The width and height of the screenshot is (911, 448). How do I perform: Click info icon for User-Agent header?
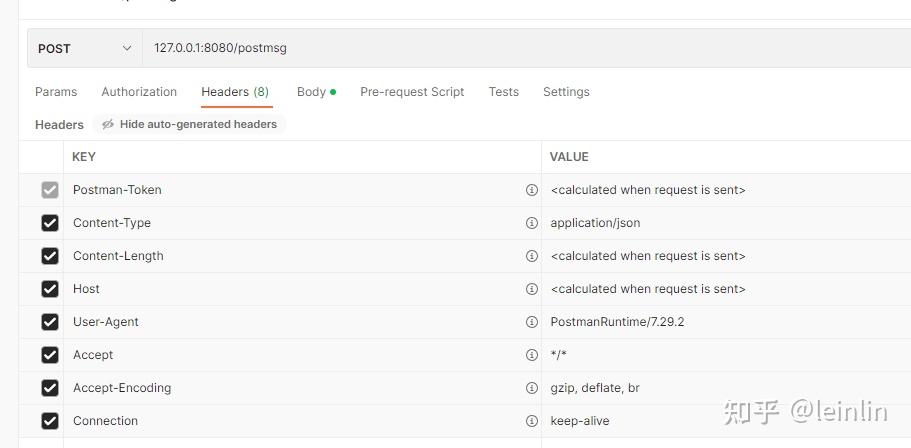pyautogui.click(x=532, y=322)
